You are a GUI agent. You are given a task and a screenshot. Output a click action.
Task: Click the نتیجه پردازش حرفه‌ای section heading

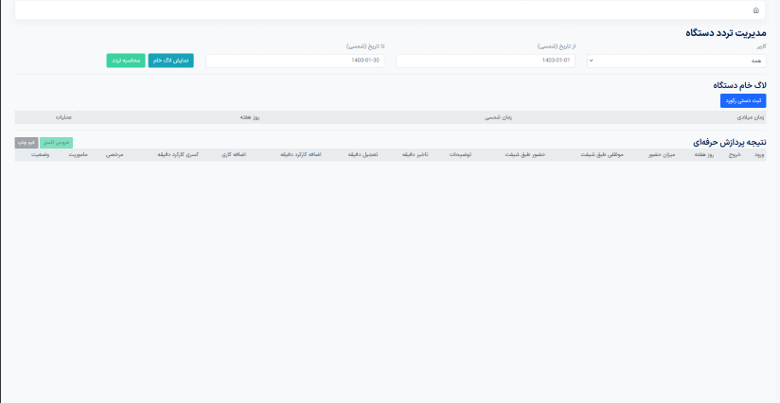pyautogui.click(x=730, y=142)
